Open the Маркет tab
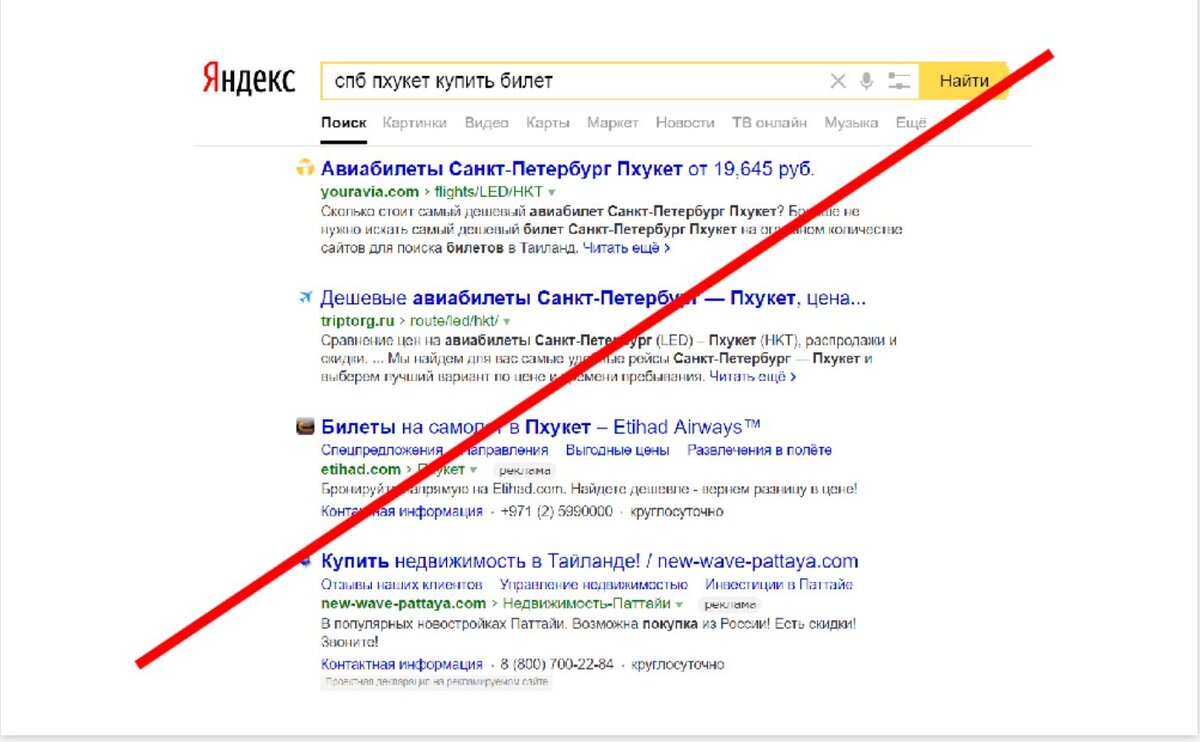 click(x=613, y=123)
